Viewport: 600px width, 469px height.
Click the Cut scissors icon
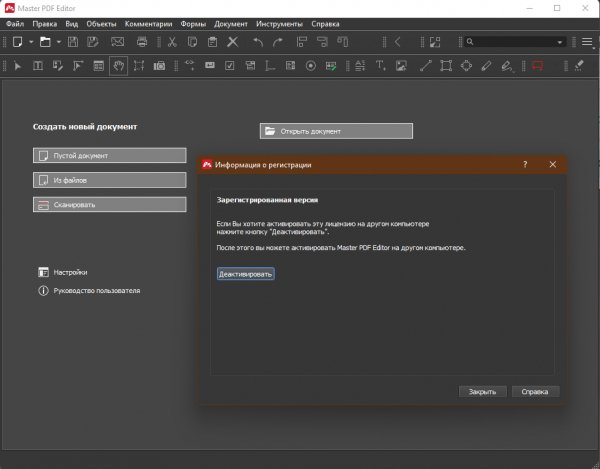click(x=172, y=42)
